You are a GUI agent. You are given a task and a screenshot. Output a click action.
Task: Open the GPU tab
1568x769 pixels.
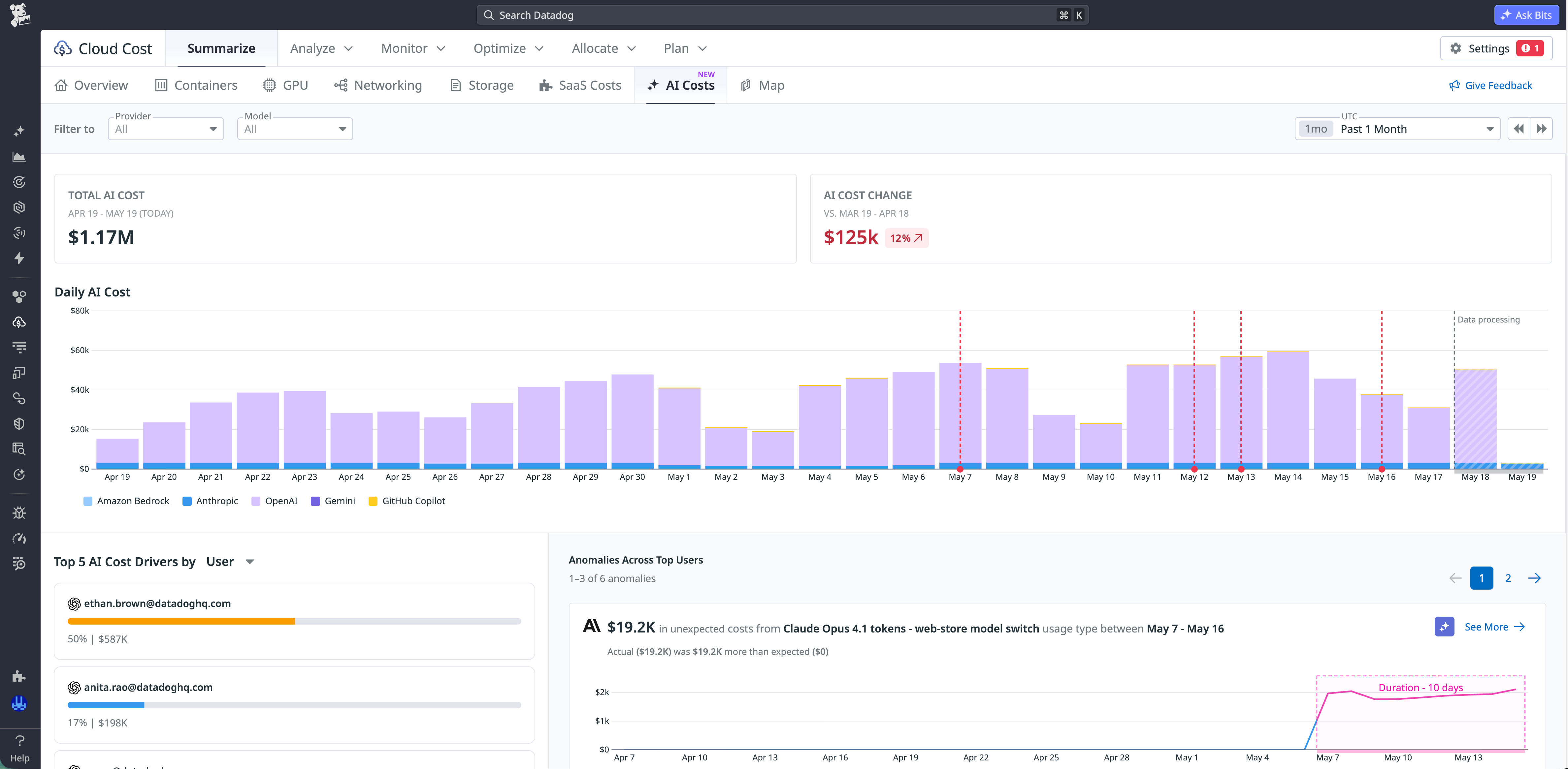285,85
